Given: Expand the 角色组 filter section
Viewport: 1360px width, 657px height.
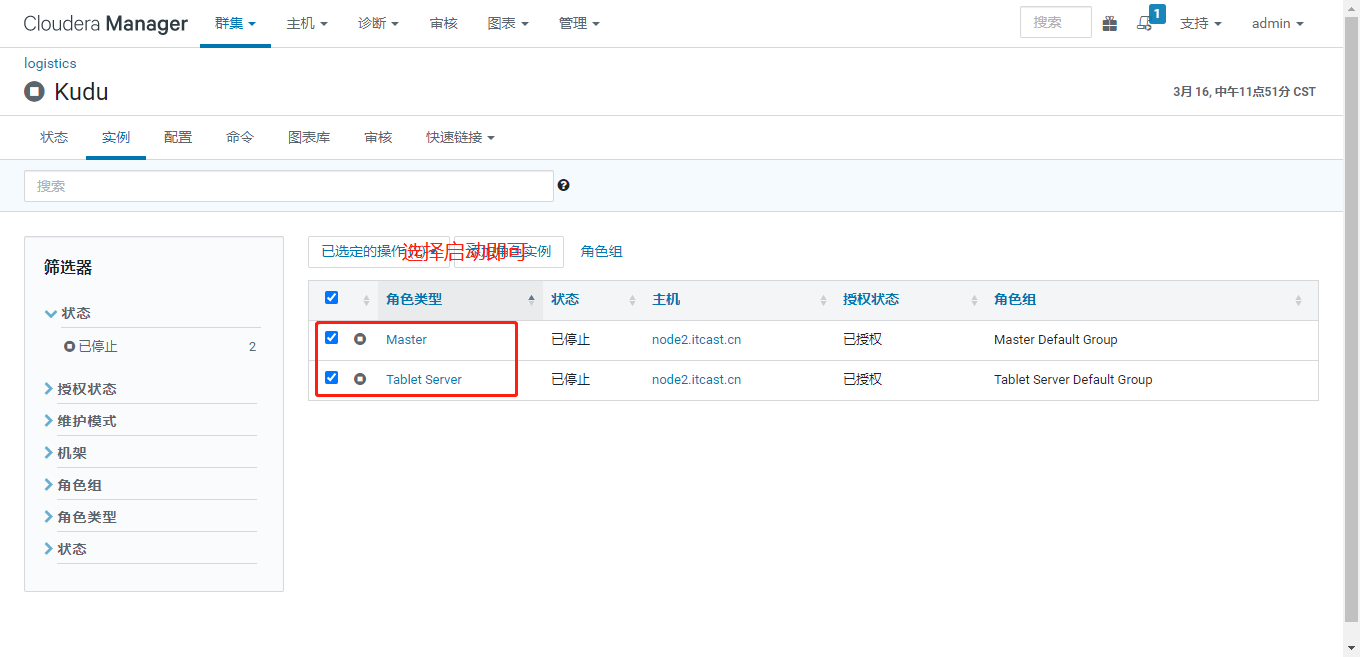Looking at the screenshot, I should pyautogui.click(x=74, y=485).
